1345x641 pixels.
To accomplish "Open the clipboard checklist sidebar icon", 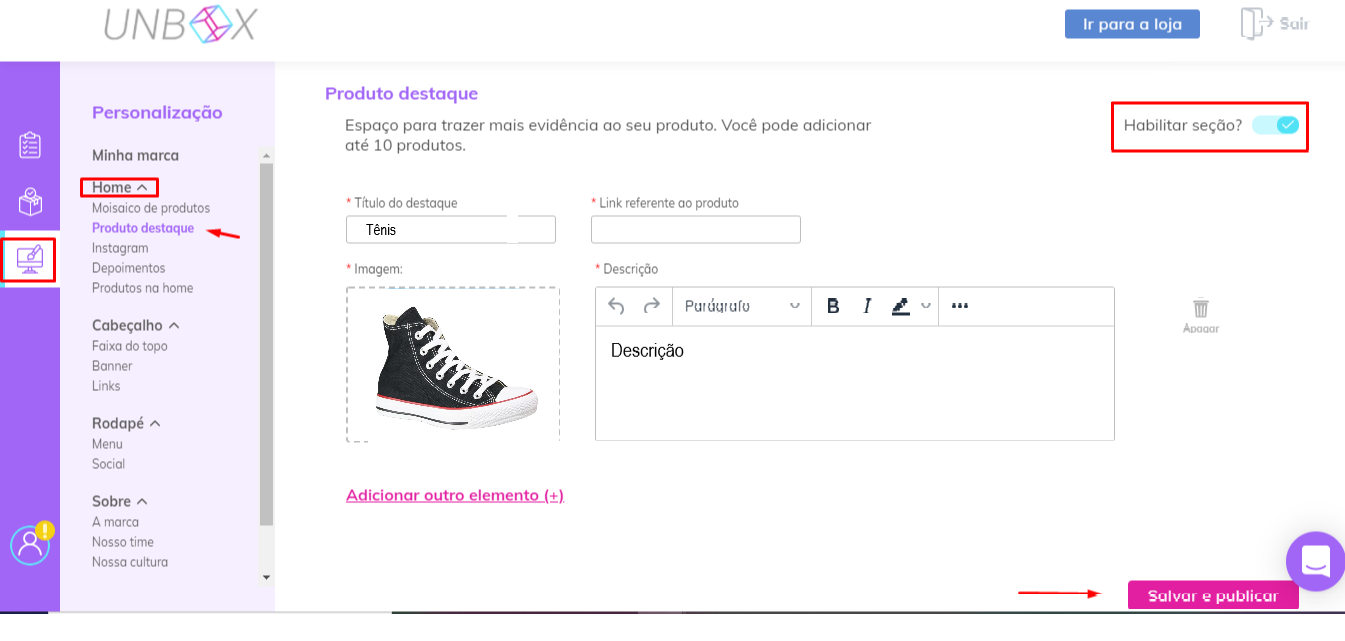I will [x=30, y=145].
